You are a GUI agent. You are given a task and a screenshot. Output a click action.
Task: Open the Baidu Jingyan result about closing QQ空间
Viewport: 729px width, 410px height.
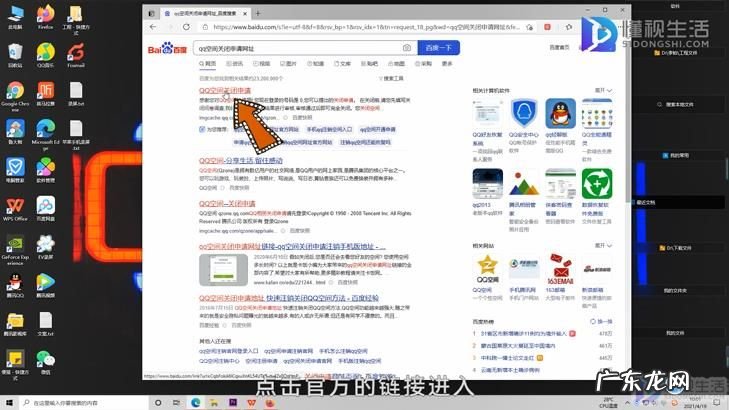[289, 298]
